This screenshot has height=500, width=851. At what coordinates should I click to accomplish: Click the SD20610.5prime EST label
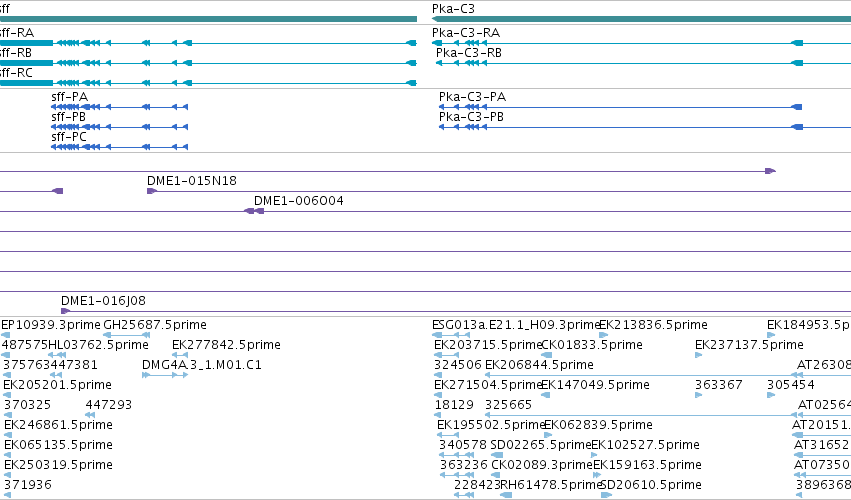(x=651, y=484)
